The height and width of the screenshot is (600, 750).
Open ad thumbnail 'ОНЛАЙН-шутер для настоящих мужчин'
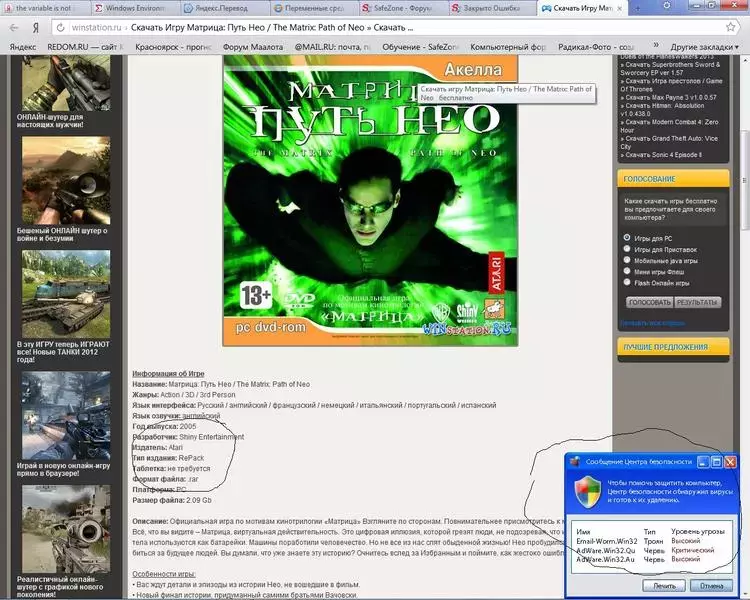66,83
